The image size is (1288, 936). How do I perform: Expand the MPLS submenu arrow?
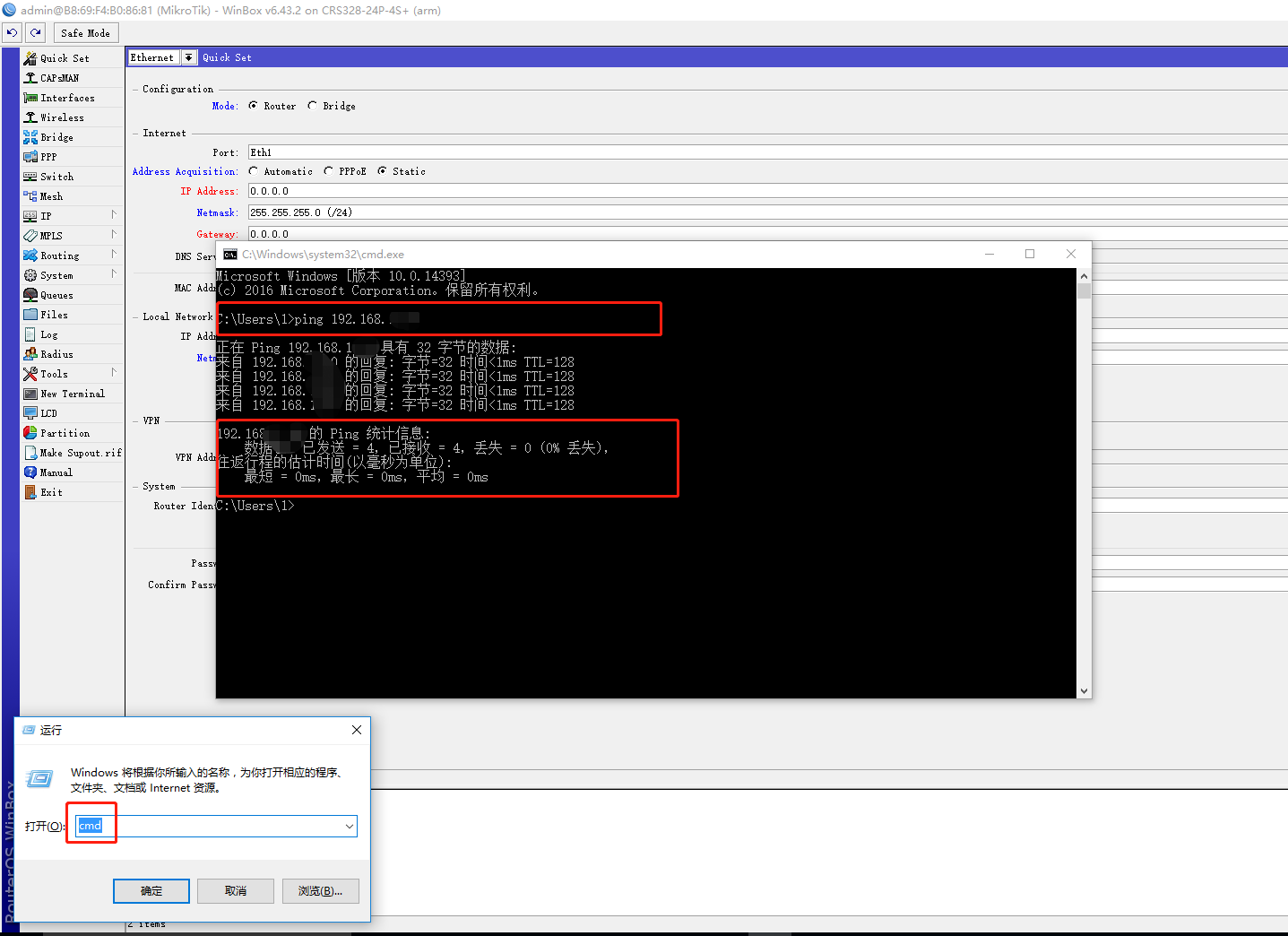pos(114,234)
